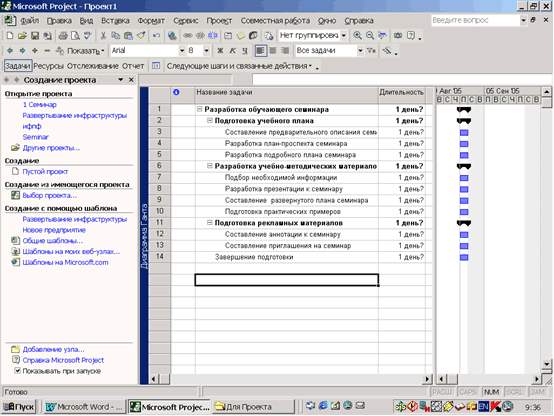The height and width of the screenshot is (416, 554).
Task: Apply bold formatting Ж button
Action: point(220,51)
